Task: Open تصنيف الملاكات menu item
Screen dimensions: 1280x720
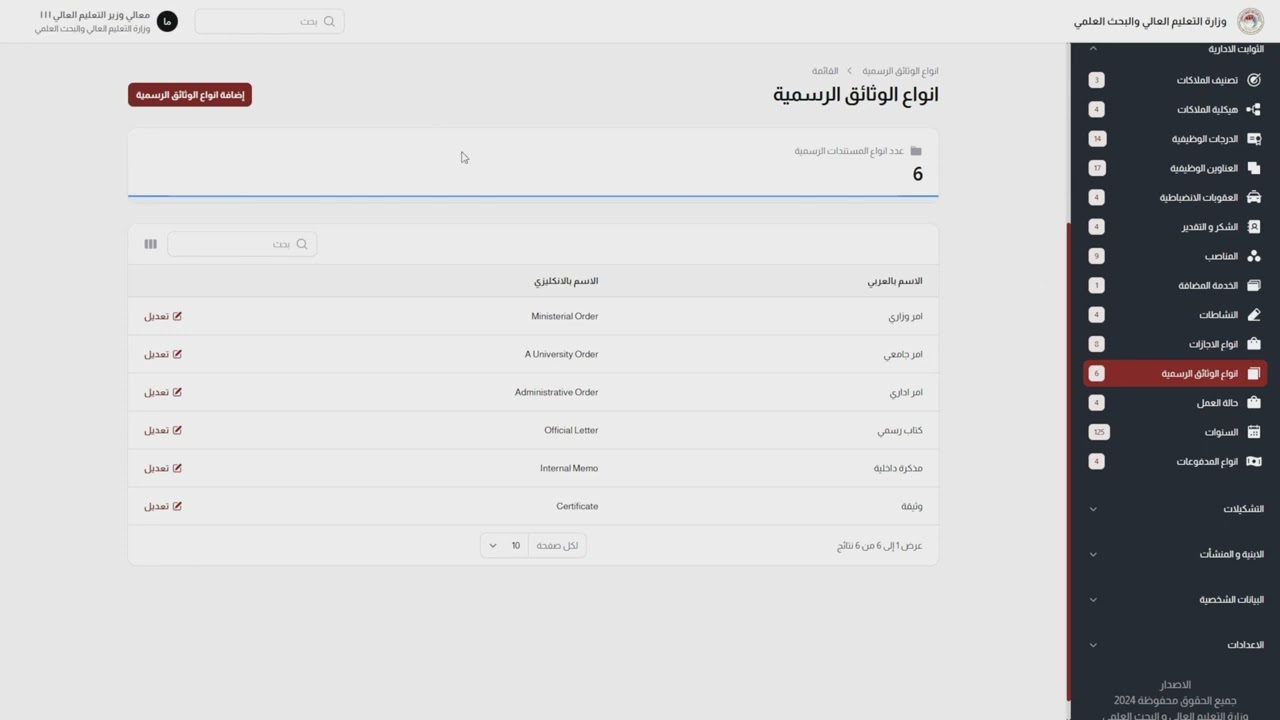Action: pos(1174,80)
